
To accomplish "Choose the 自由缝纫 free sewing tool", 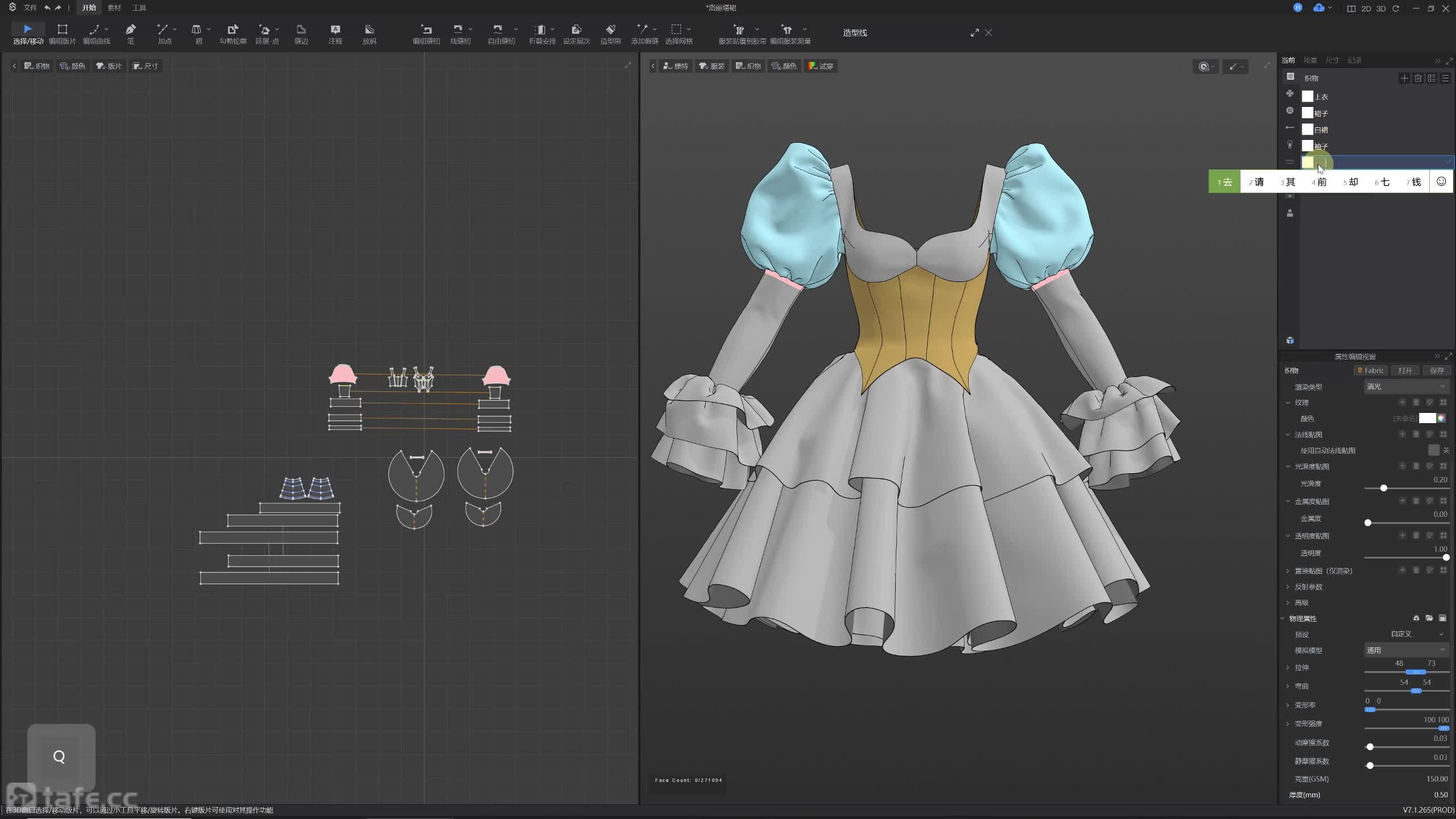I will coord(501,34).
